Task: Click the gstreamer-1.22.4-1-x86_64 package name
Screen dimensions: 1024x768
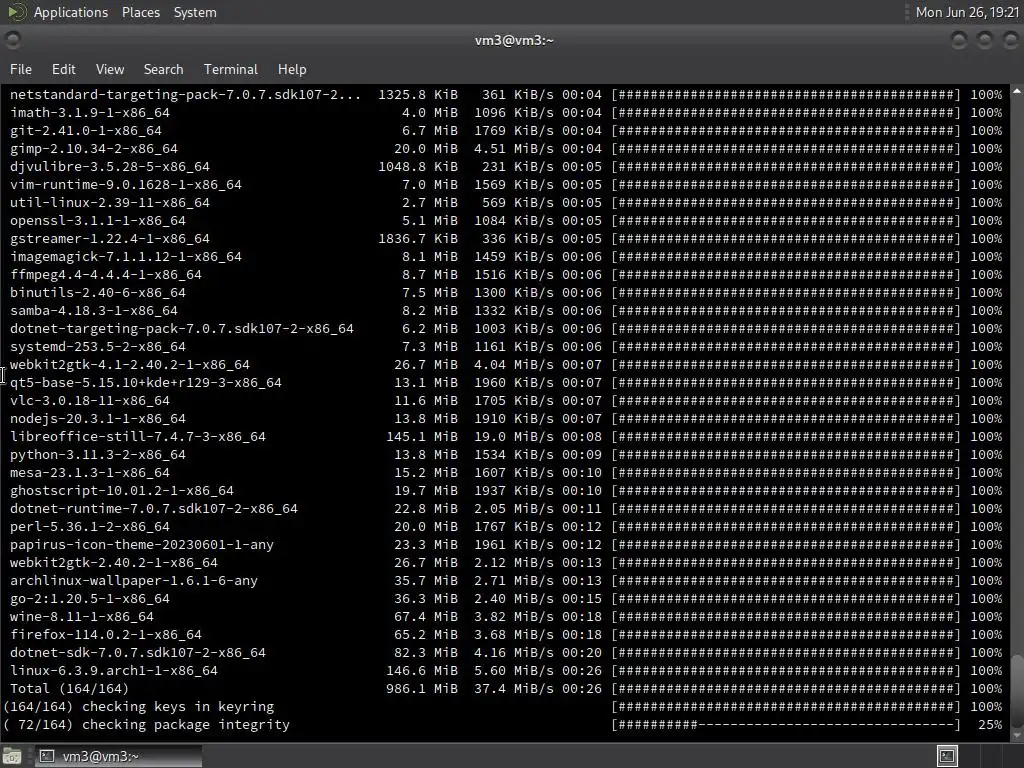Action: tap(110, 239)
